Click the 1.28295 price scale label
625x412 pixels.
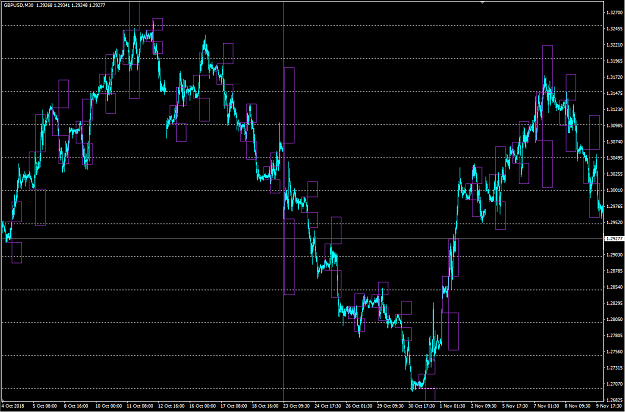click(613, 303)
